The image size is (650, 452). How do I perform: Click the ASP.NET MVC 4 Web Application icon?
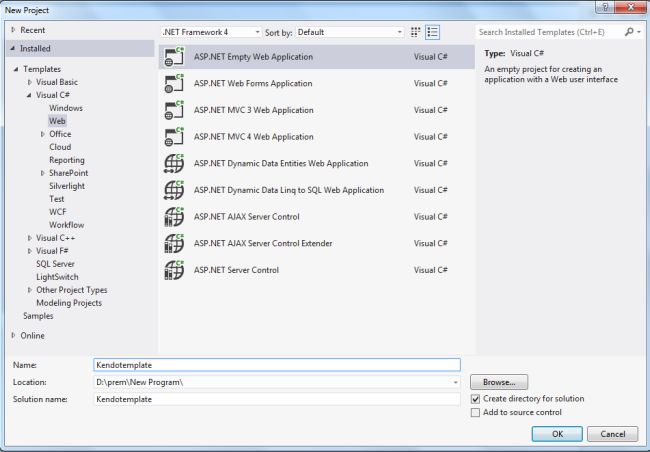174,137
